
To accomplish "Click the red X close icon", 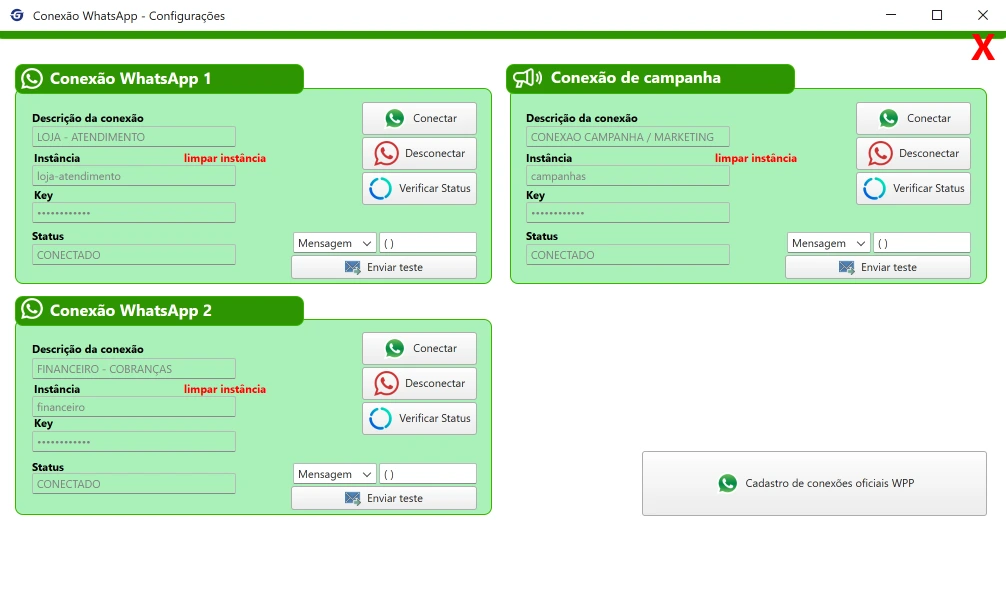I will [982, 47].
